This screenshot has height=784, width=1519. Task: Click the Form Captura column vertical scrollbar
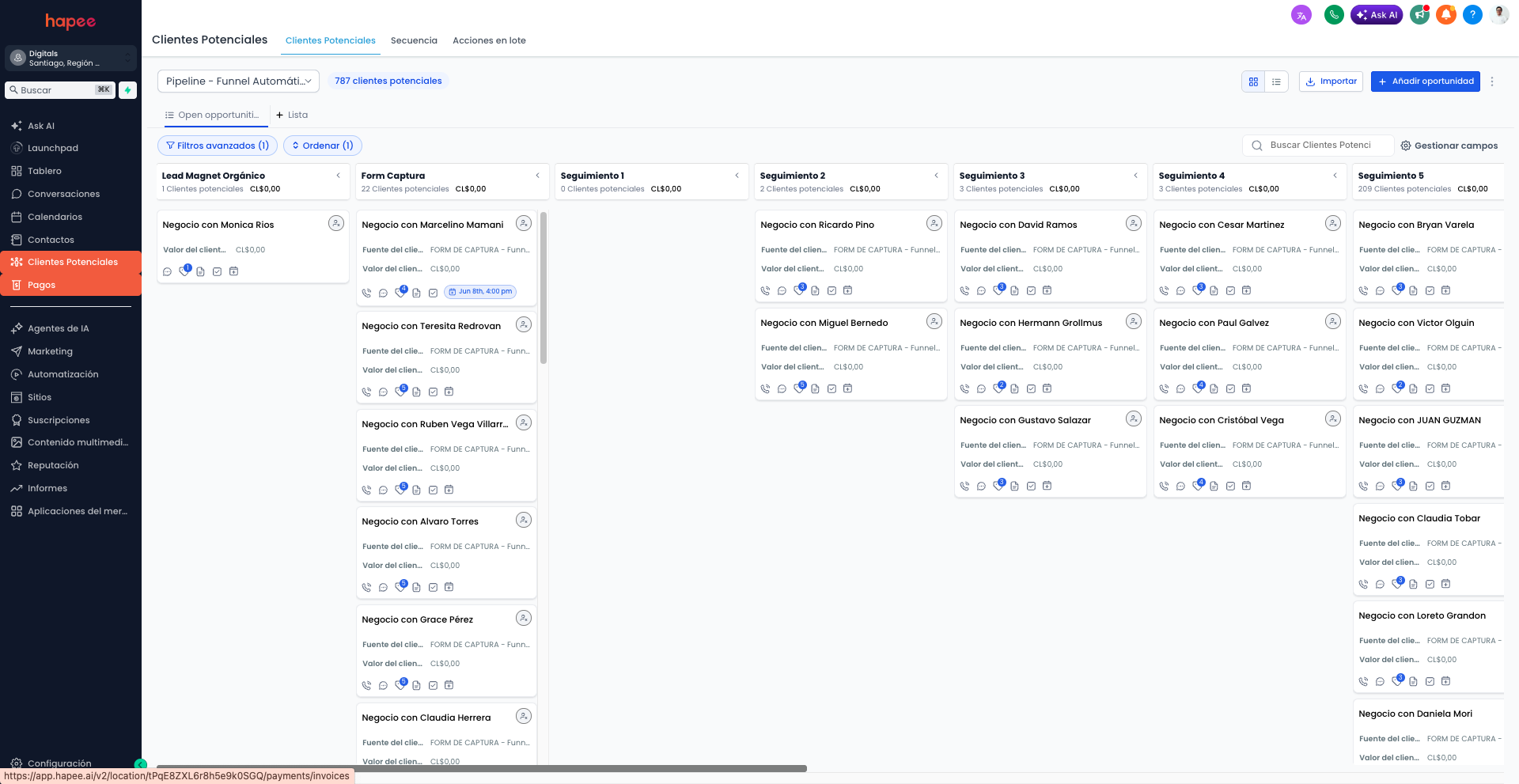(544, 288)
